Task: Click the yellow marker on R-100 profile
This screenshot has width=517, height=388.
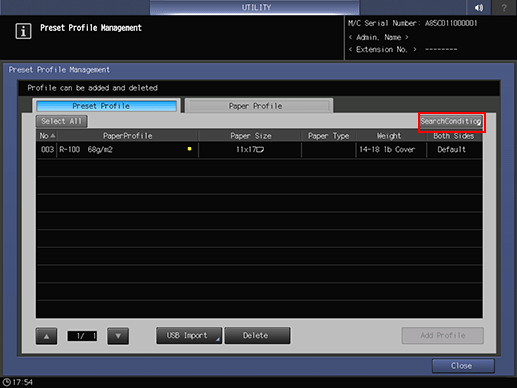Action: (x=189, y=149)
